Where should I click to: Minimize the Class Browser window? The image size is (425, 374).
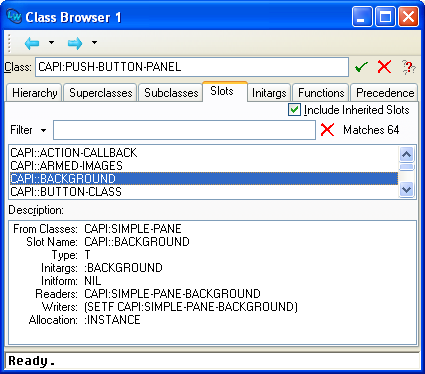click(x=362, y=17)
